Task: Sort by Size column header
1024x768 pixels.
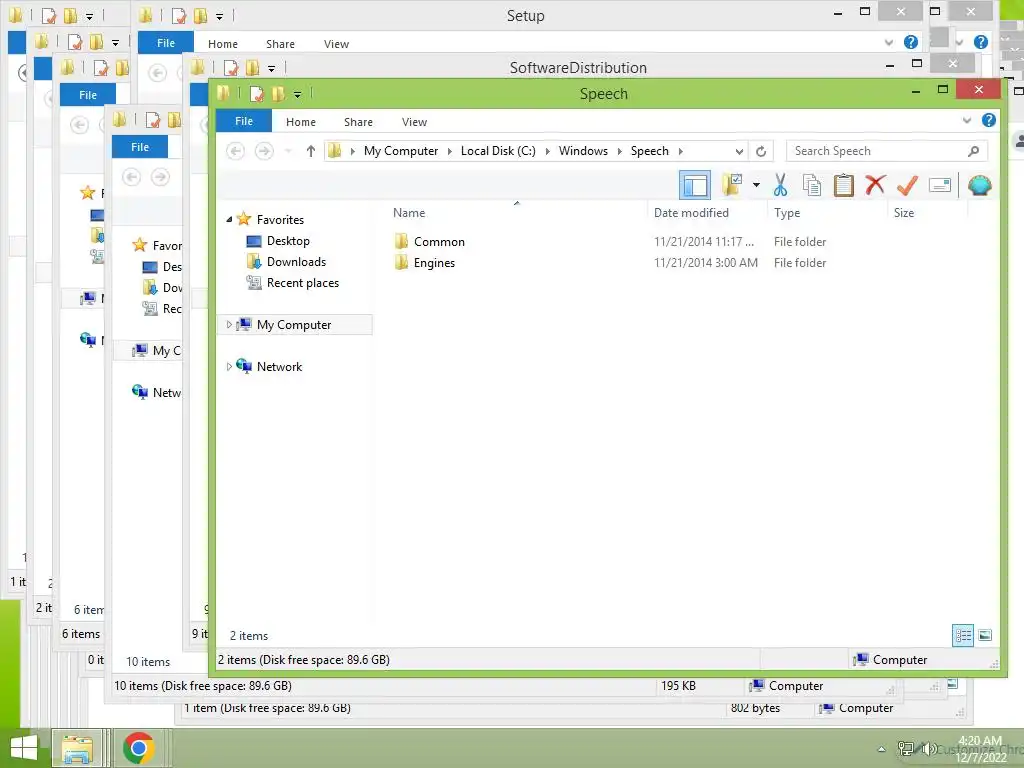Action: 904,213
